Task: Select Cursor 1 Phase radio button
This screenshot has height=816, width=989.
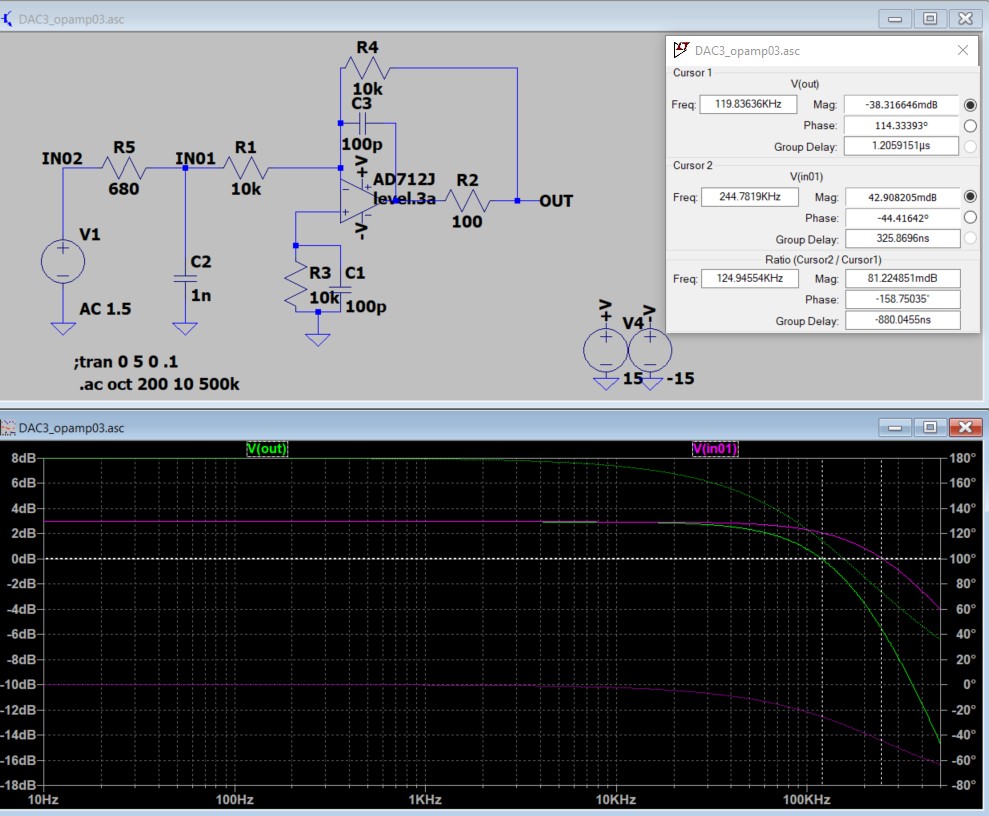Action: [970, 125]
